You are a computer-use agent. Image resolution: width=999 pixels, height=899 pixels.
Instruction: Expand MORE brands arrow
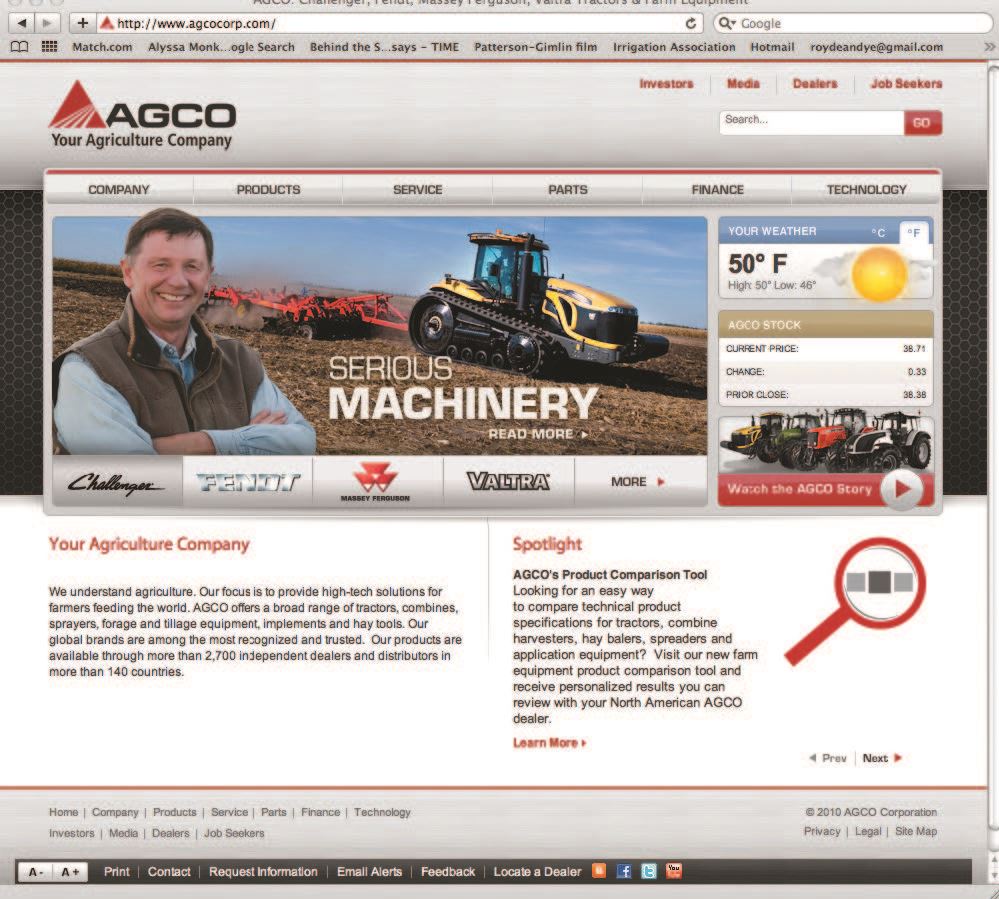pyautogui.click(x=661, y=482)
